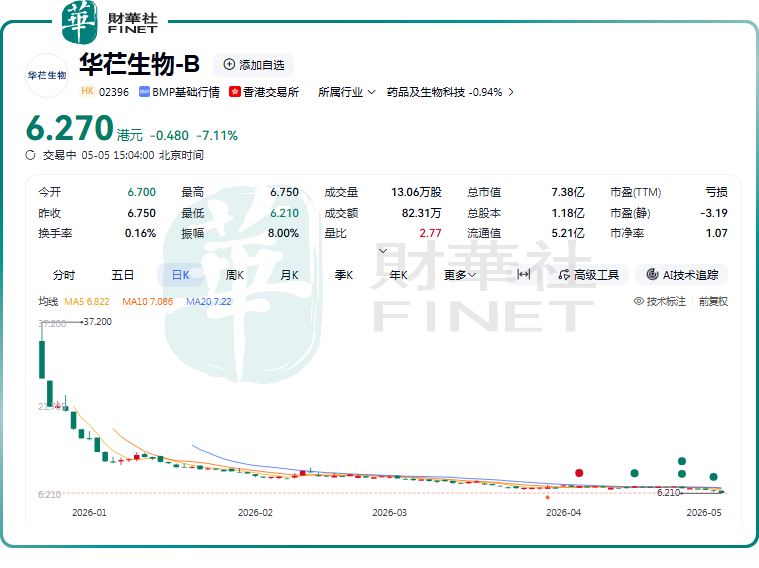Click the stock code 02396
759x568 pixels.
pos(114,92)
